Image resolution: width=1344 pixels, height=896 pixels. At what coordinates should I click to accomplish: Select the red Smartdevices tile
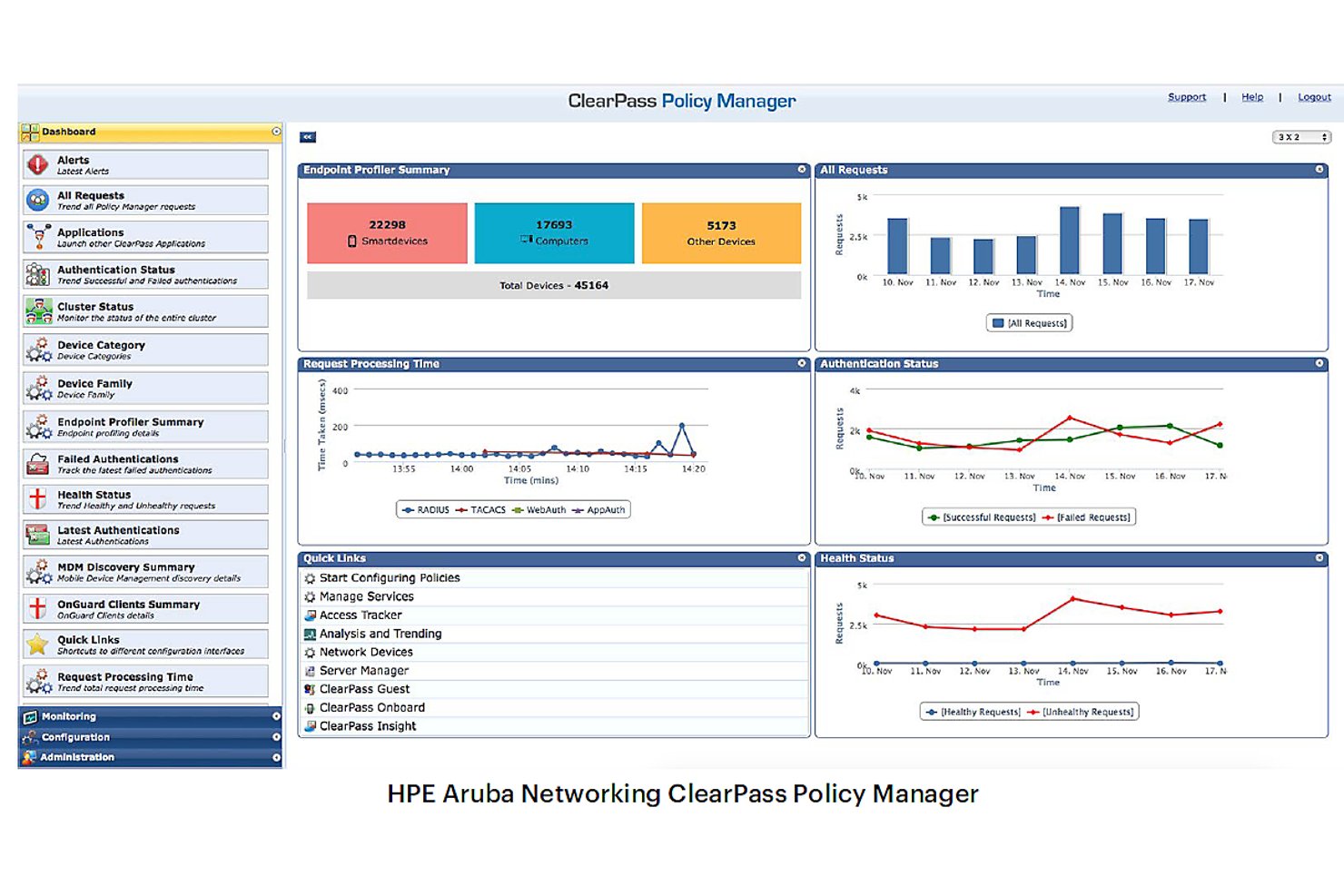tap(387, 233)
